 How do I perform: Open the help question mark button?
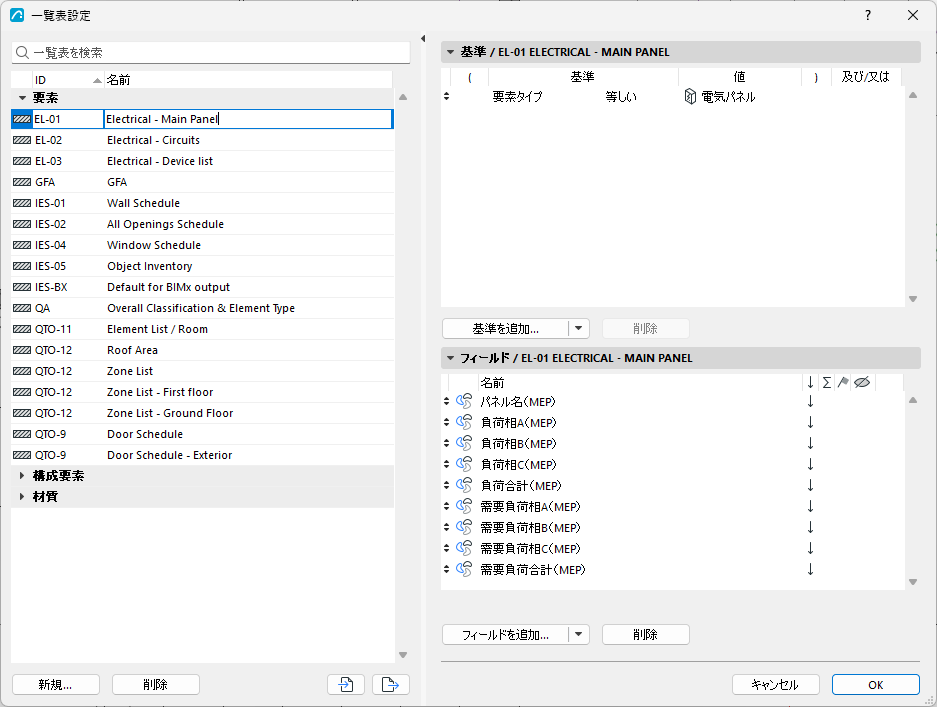pyautogui.click(x=868, y=16)
